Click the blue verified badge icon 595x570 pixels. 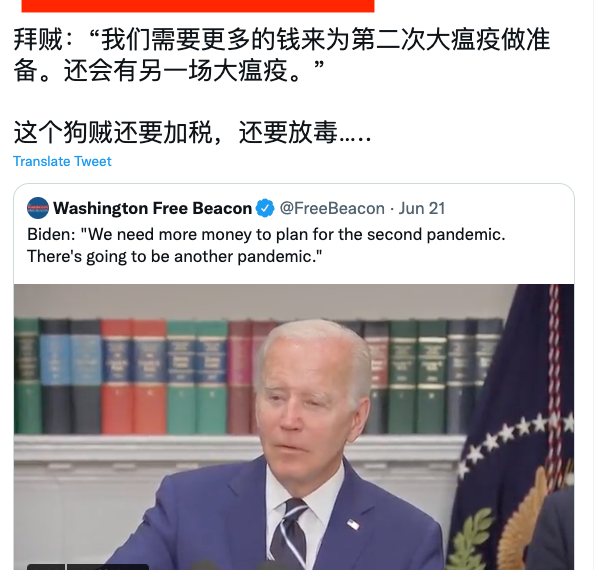[265, 208]
